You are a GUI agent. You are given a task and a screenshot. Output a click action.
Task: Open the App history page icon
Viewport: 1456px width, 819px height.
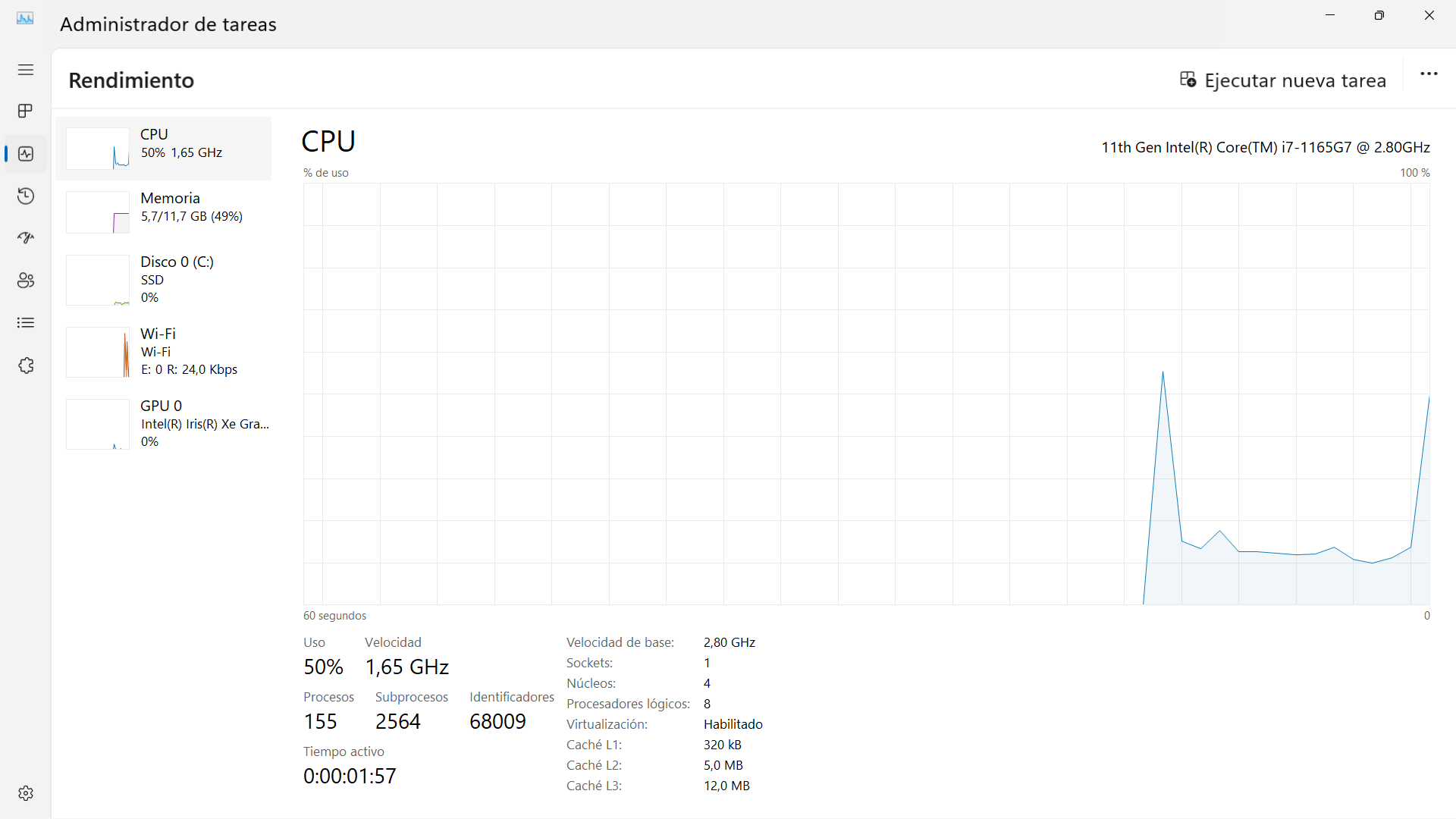pyautogui.click(x=26, y=196)
